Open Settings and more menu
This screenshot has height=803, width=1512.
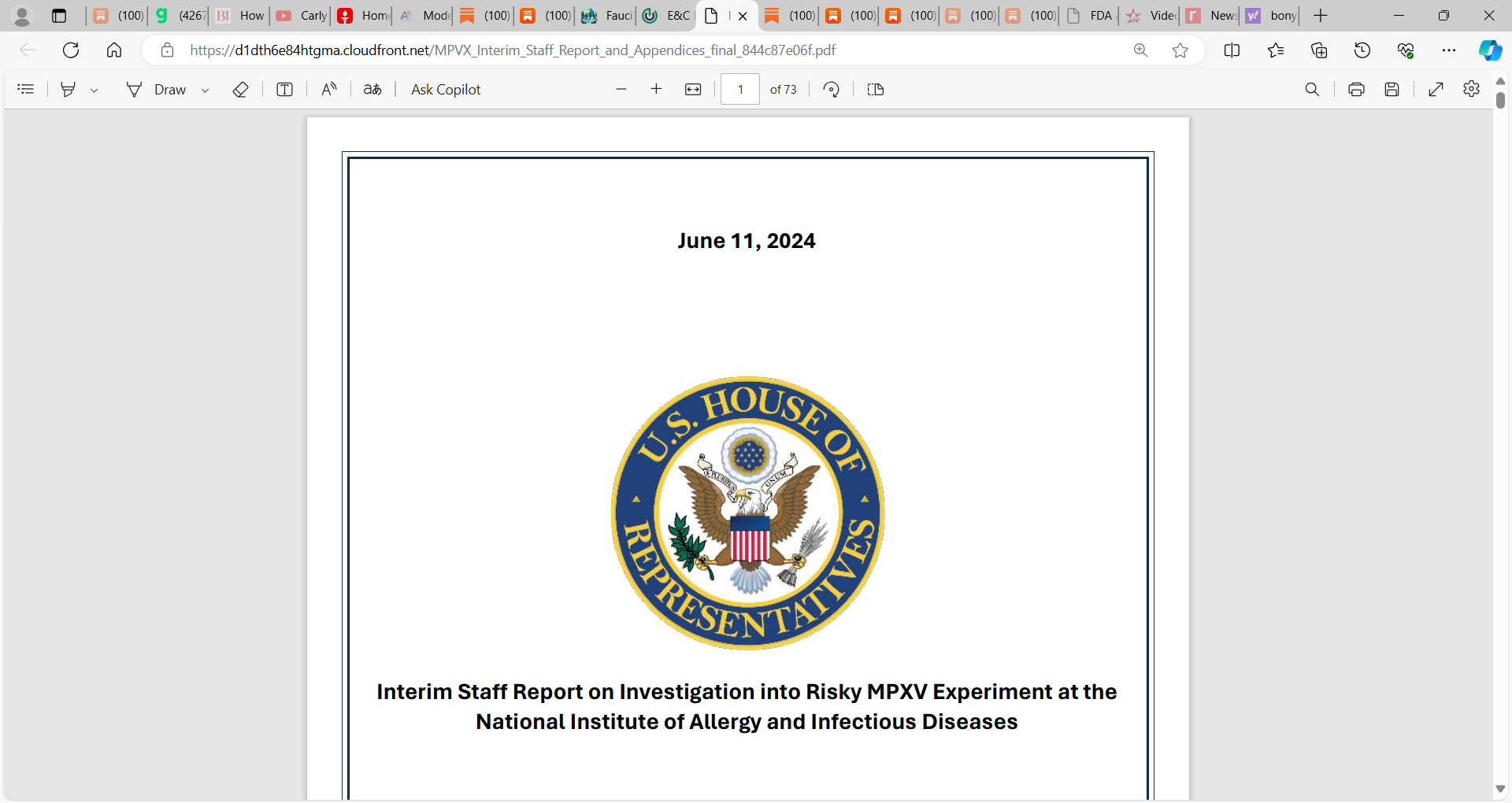[x=1449, y=50]
